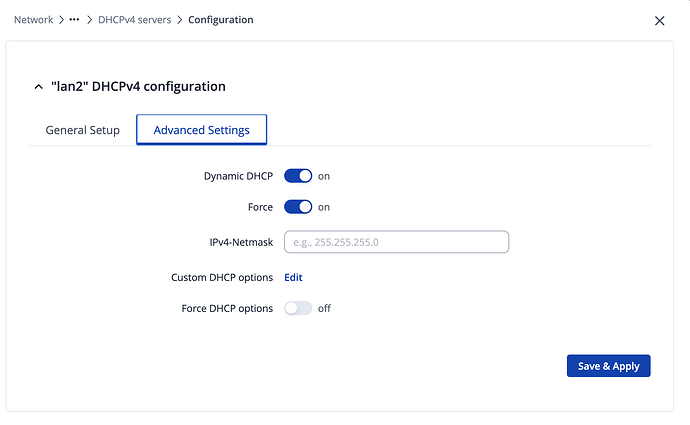690x425 pixels.
Task: Turn off the Force toggle
Action: pyautogui.click(x=298, y=207)
